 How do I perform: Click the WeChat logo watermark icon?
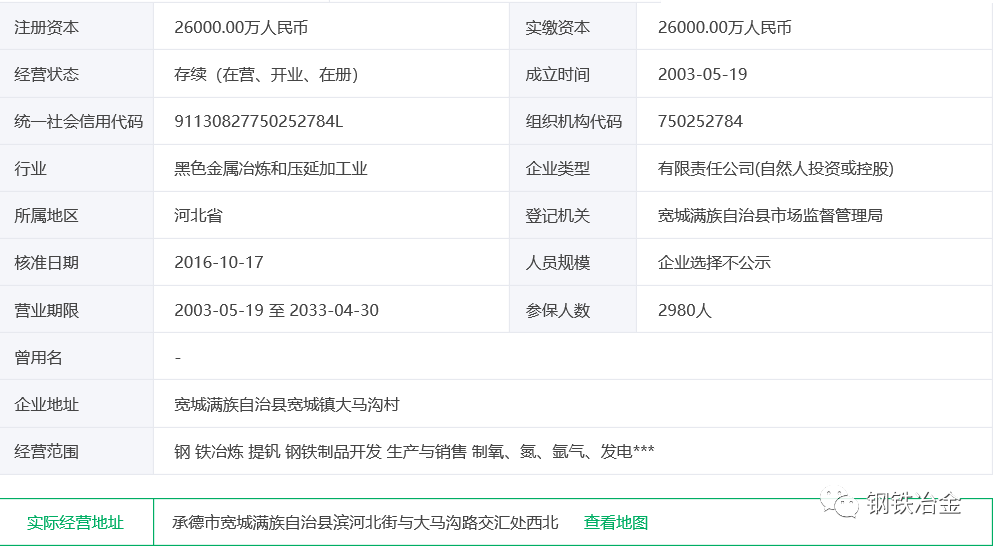point(839,504)
